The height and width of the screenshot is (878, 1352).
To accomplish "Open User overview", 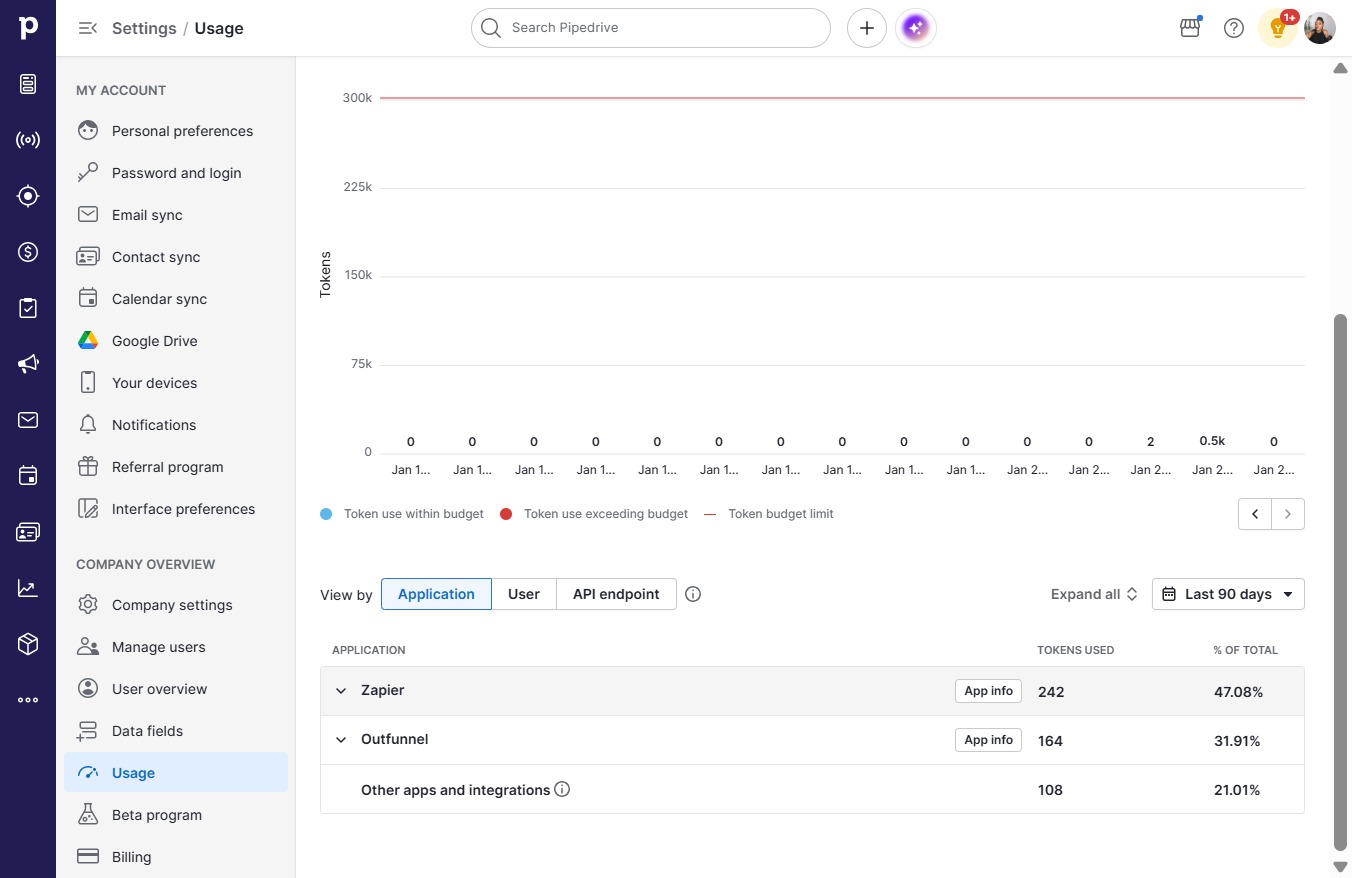I will (176, 689).
